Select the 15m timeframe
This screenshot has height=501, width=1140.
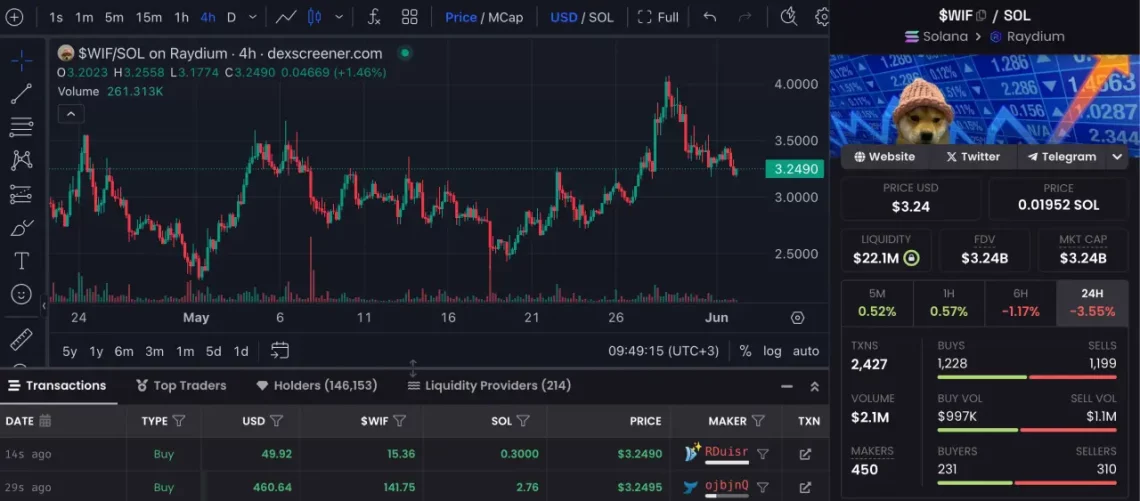pos(149,17)
